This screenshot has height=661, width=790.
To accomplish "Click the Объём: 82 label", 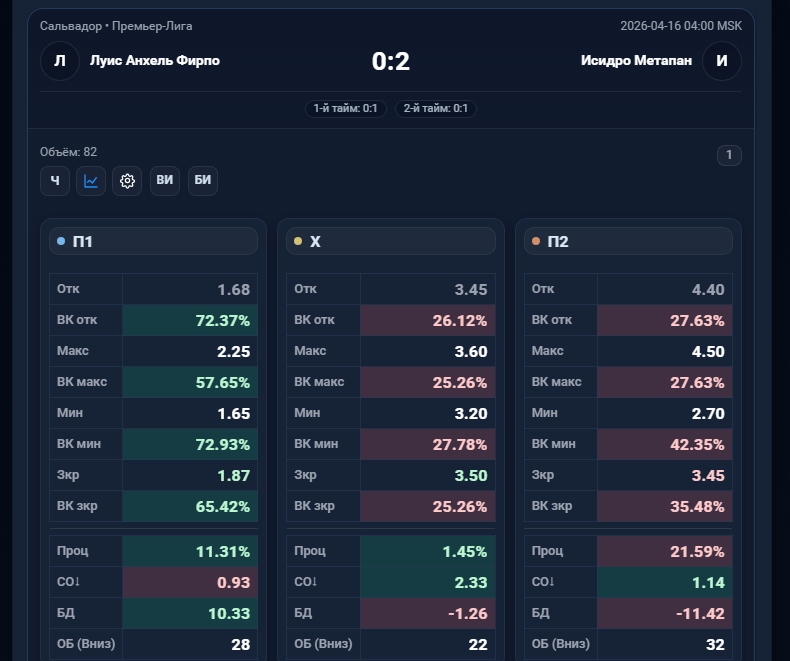I will pos(69,152).
